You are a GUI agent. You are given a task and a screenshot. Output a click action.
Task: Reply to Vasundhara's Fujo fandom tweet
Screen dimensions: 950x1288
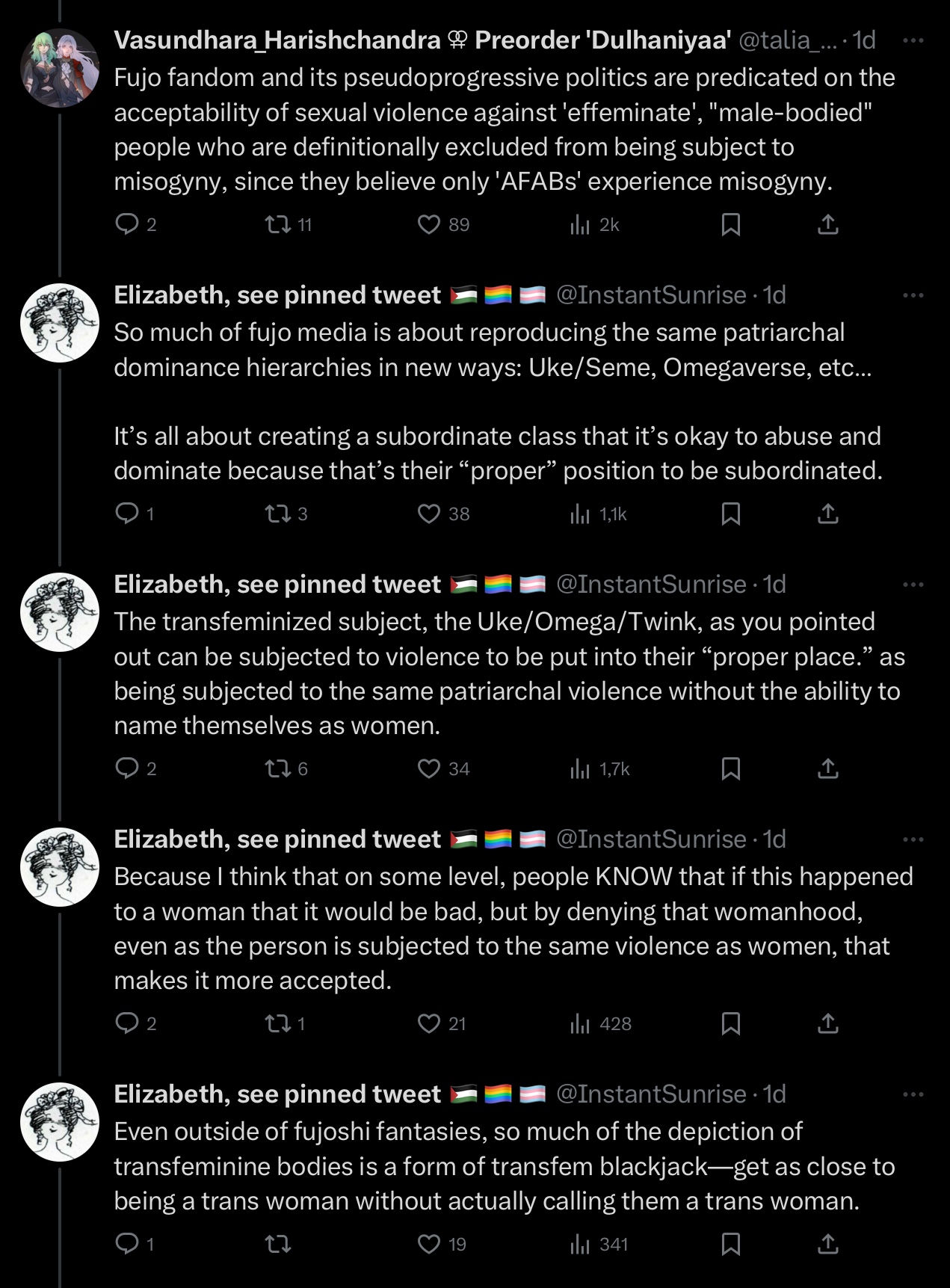point(127,224)
